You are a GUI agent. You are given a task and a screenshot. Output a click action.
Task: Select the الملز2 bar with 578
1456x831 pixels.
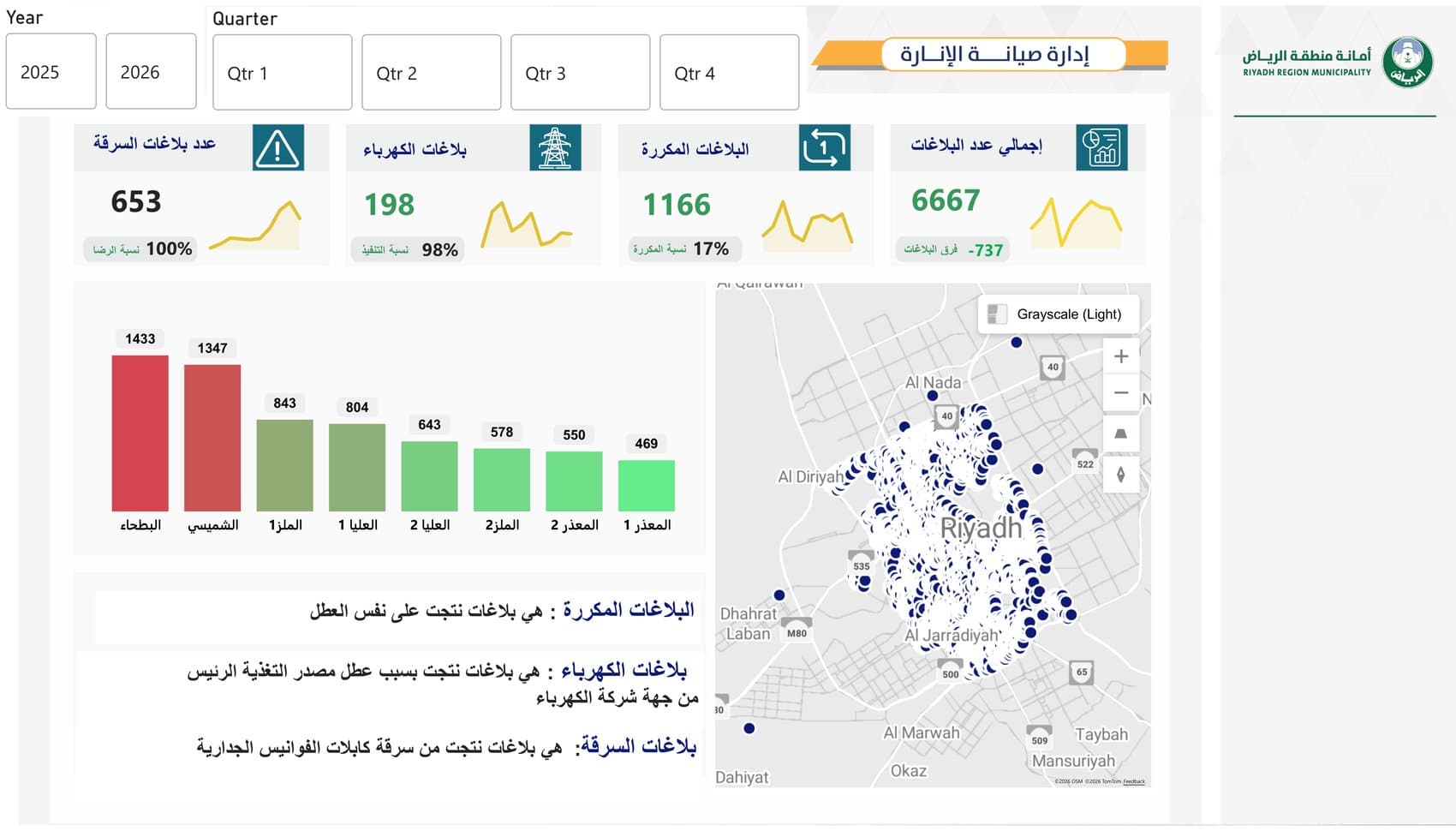[502, 480]
